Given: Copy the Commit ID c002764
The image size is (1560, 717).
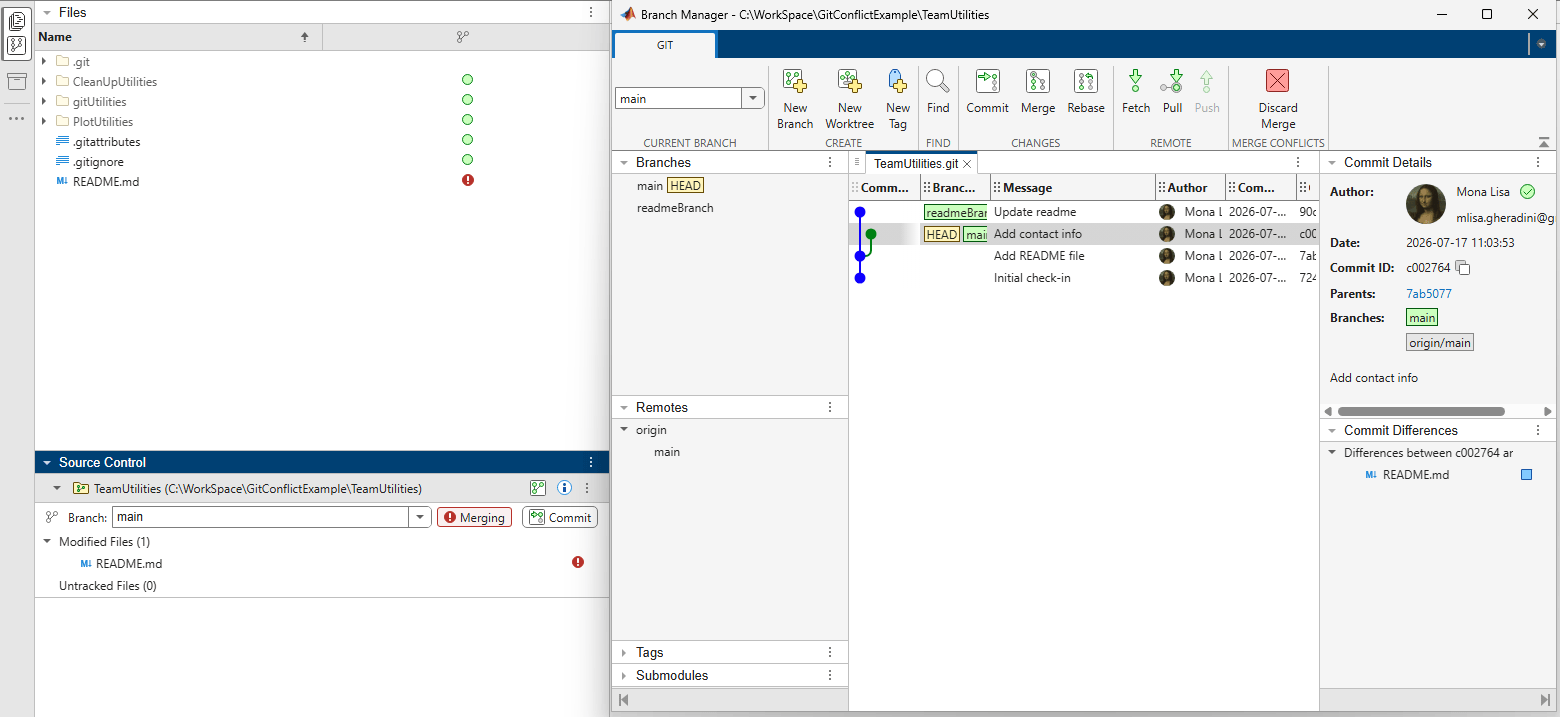Looking at the screenshot, I should coord(1463,267).
